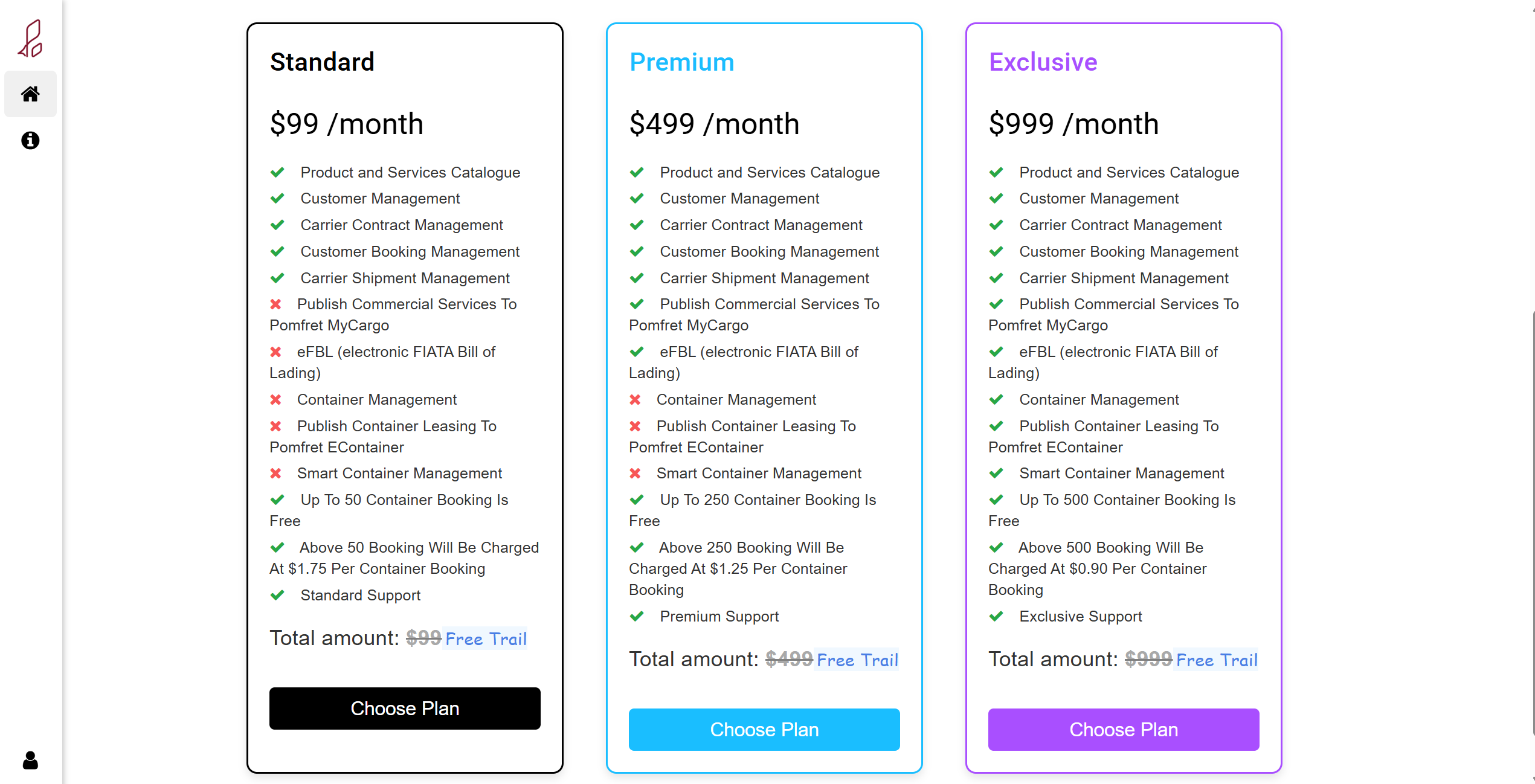Open the user profile icon at the sidebar bottom

click(30, 760)
